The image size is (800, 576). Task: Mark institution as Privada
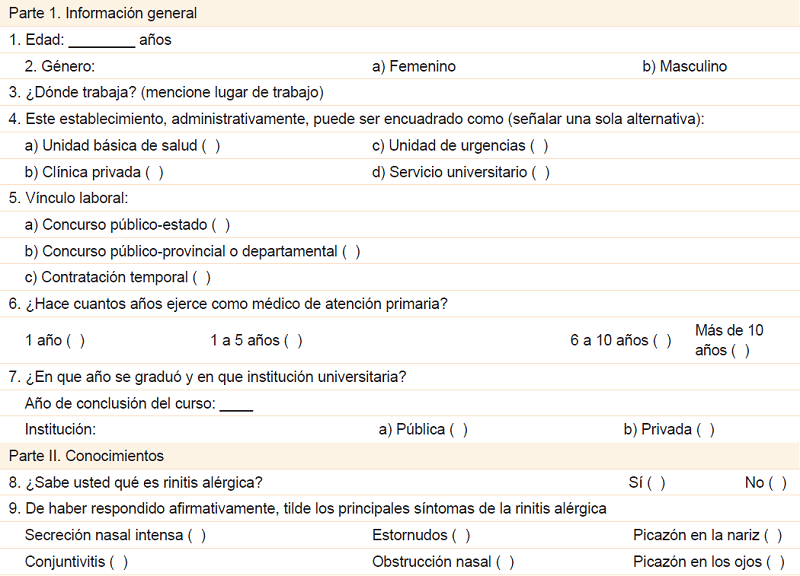tap(705, 430)
